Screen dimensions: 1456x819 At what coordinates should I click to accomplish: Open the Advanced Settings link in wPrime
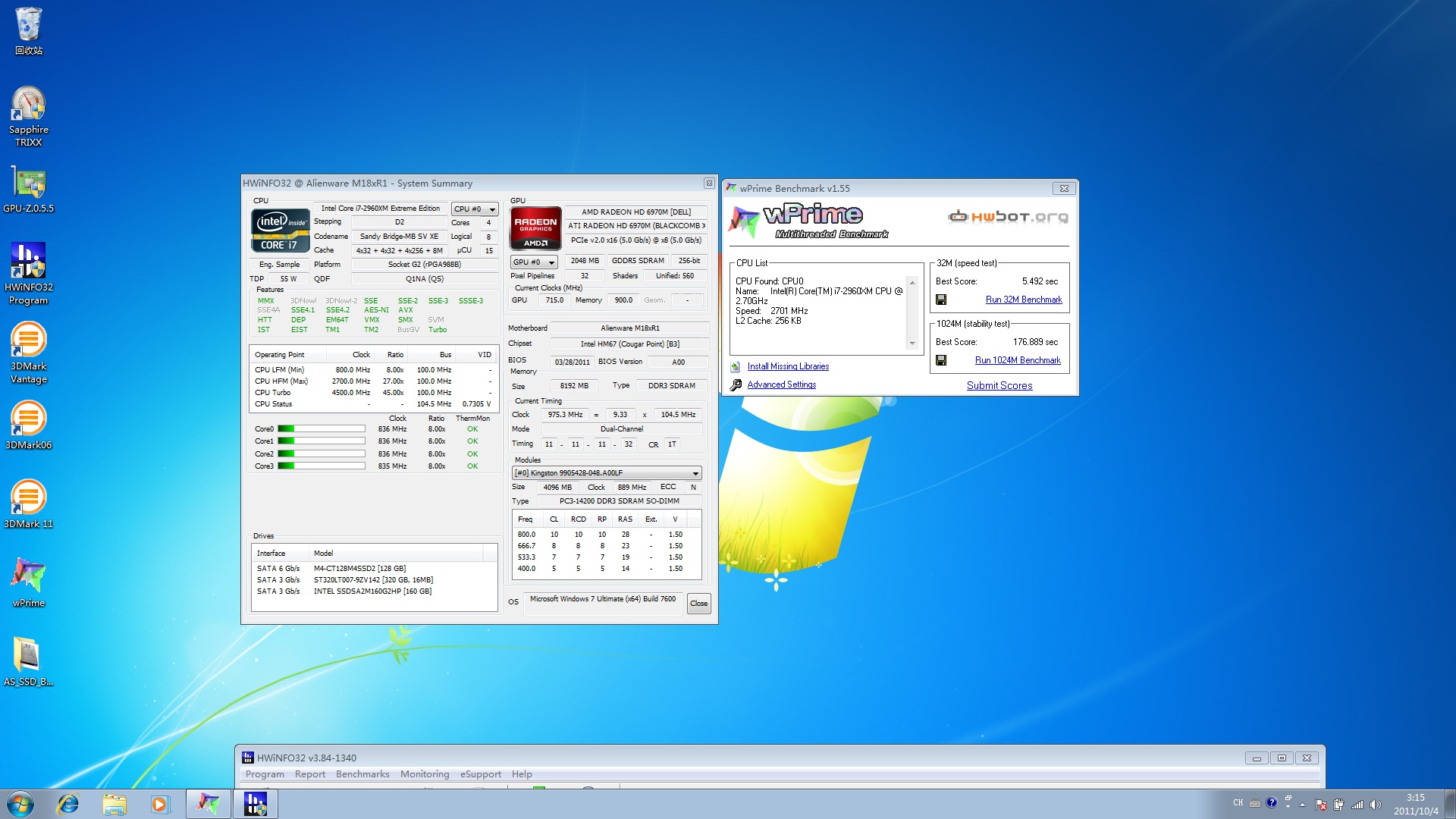pyautogui.click(x=782, y=384)
